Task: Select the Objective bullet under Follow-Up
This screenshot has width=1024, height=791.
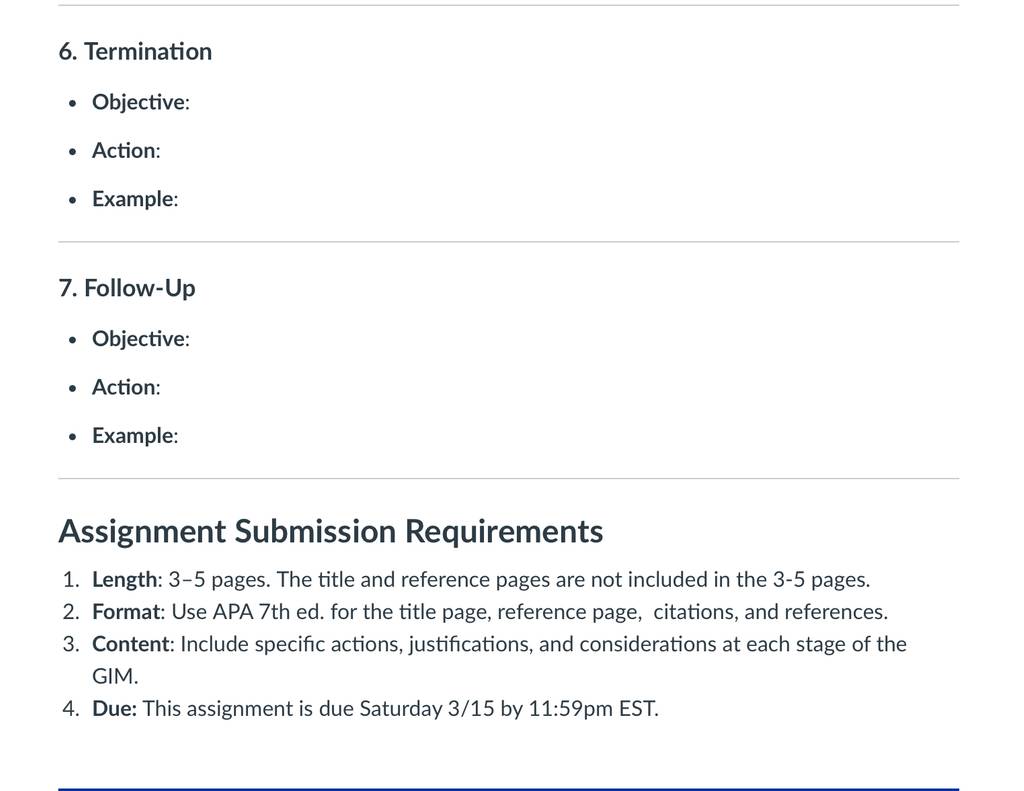Action: (140, 338)
